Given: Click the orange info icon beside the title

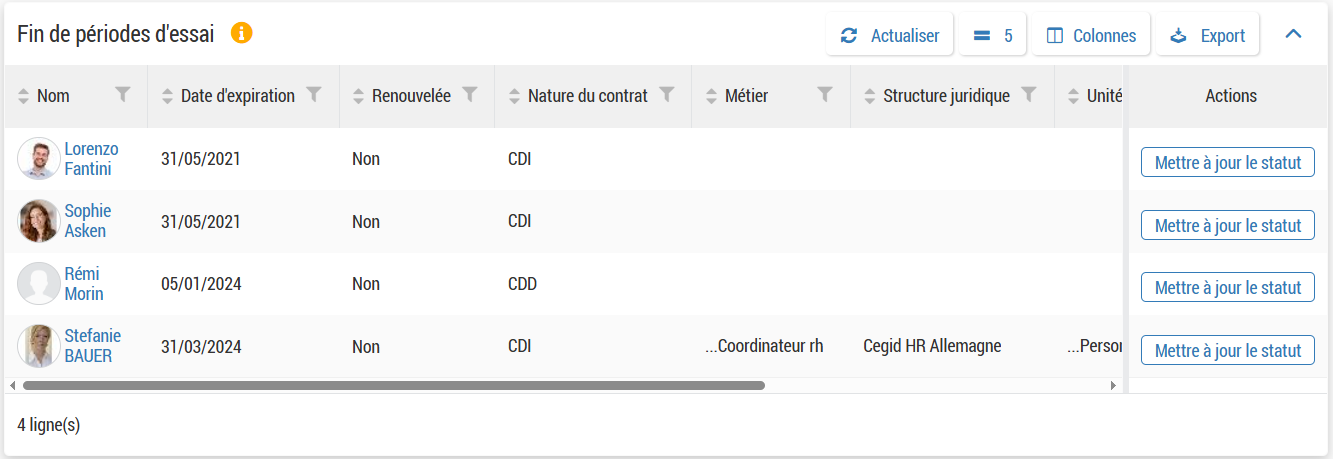Looking at the screenshot, I should click(241, 33).
